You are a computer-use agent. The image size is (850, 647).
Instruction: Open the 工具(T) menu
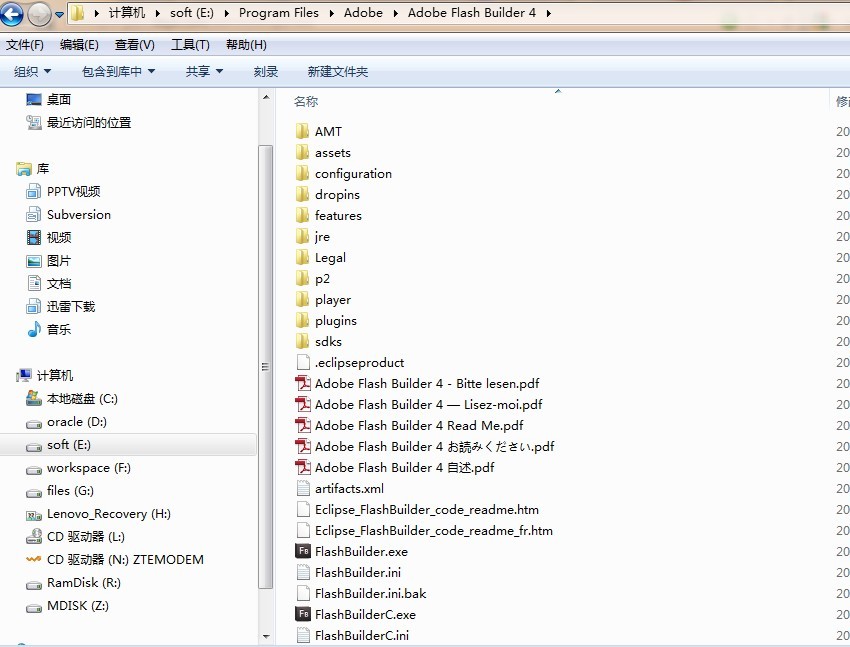coord(190,45)
